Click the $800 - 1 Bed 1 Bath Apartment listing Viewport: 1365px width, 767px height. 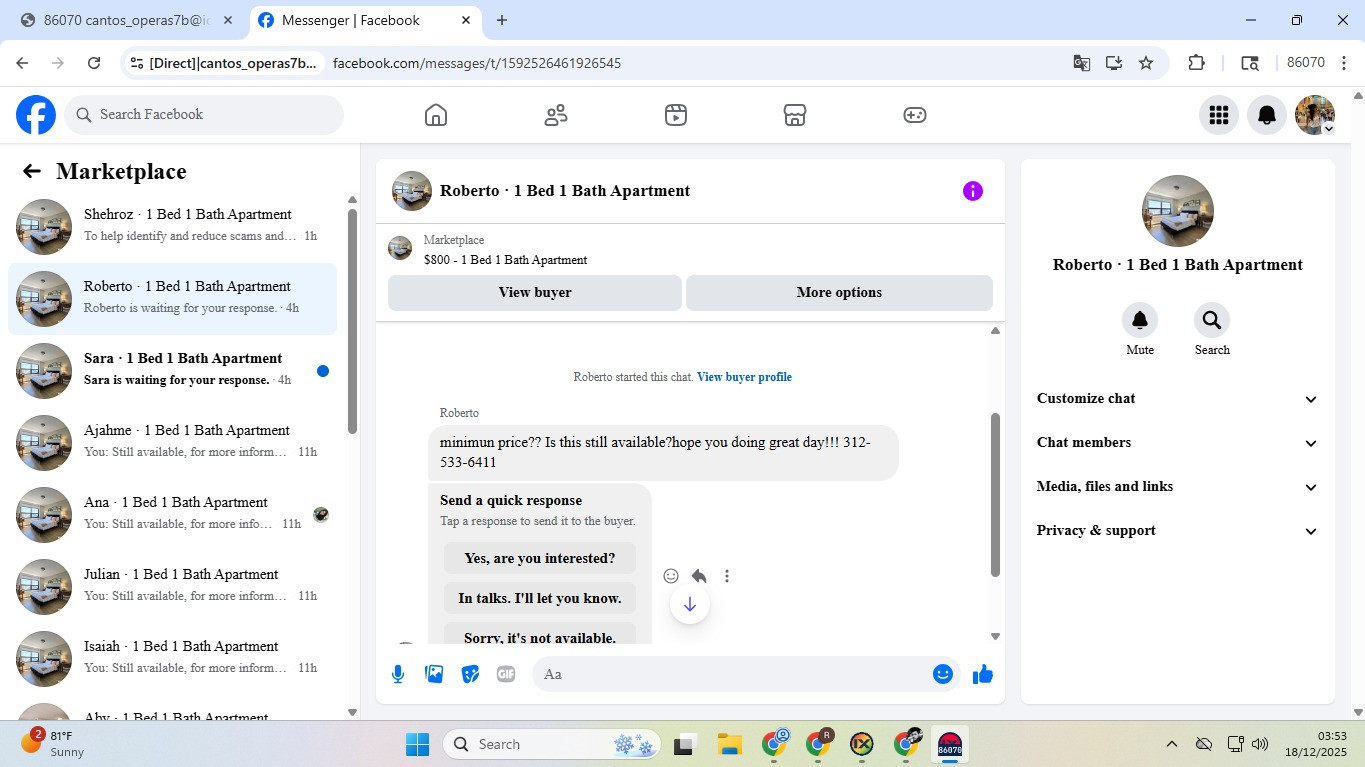(506, 260)
